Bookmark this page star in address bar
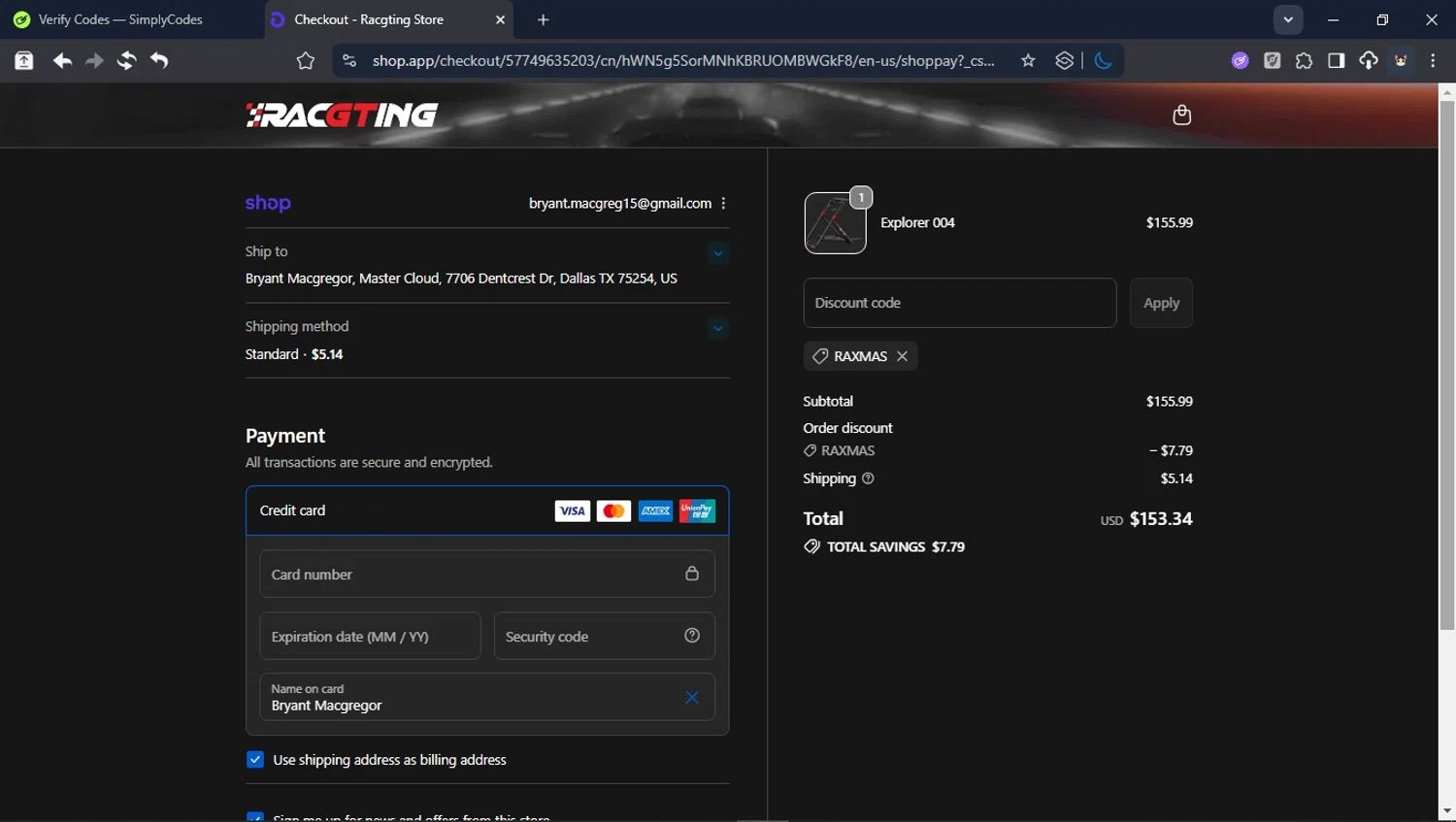1456x822 pixels. [1028, 61]
